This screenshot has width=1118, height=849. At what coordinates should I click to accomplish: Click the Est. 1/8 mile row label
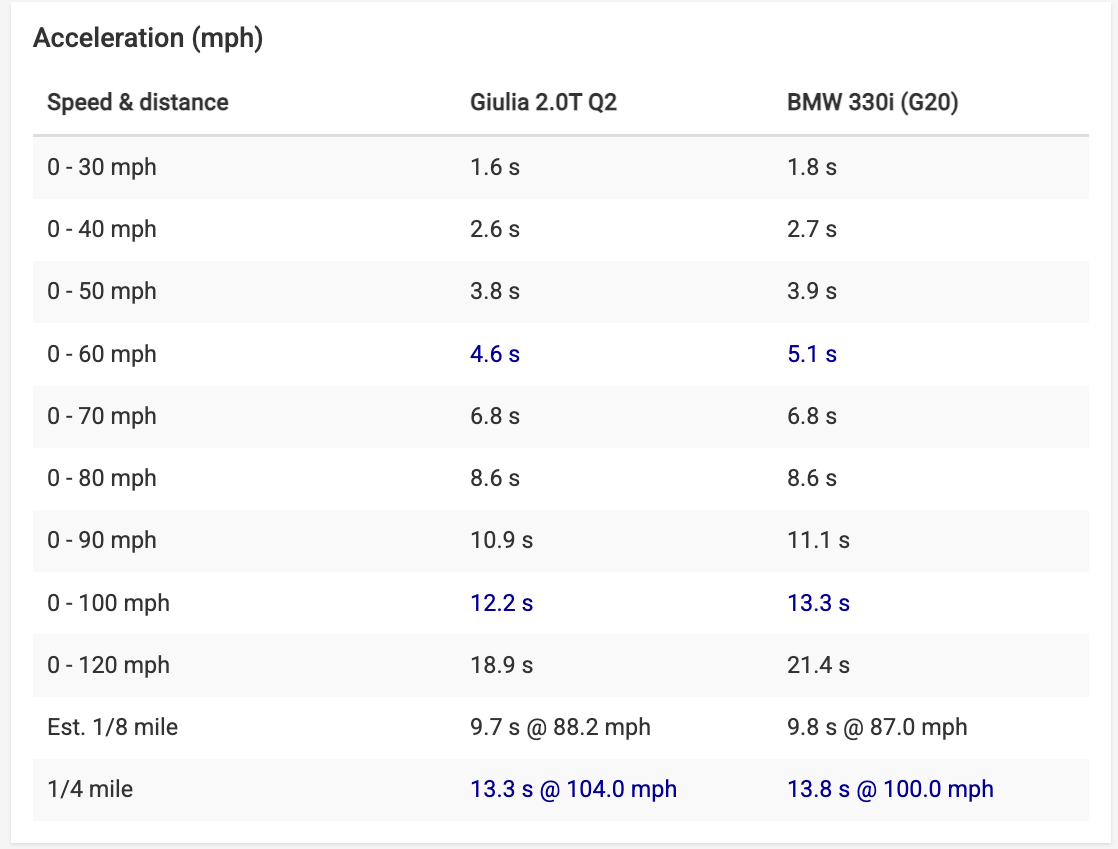[112, 727]
